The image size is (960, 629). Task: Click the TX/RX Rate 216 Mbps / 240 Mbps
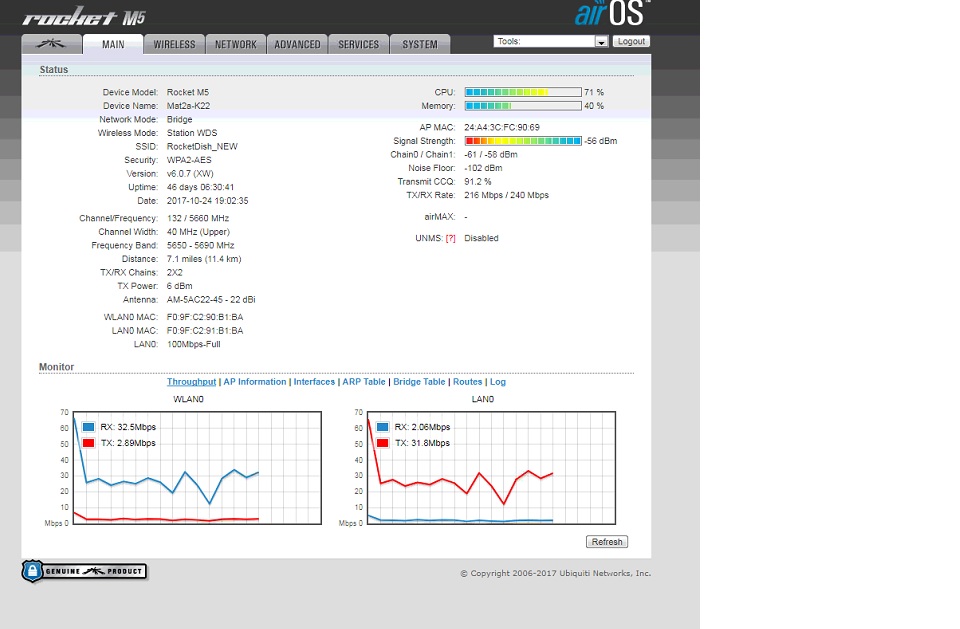coord(506,195)
